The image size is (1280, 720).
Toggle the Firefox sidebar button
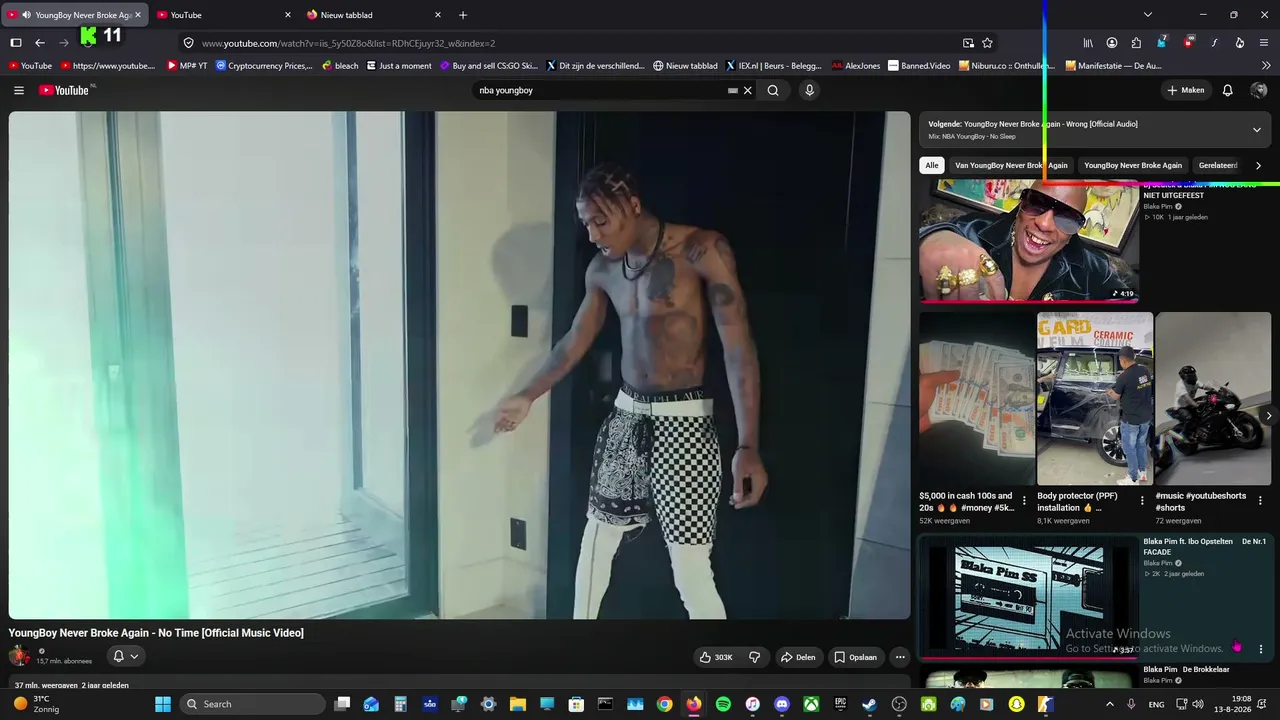point(16,43)
